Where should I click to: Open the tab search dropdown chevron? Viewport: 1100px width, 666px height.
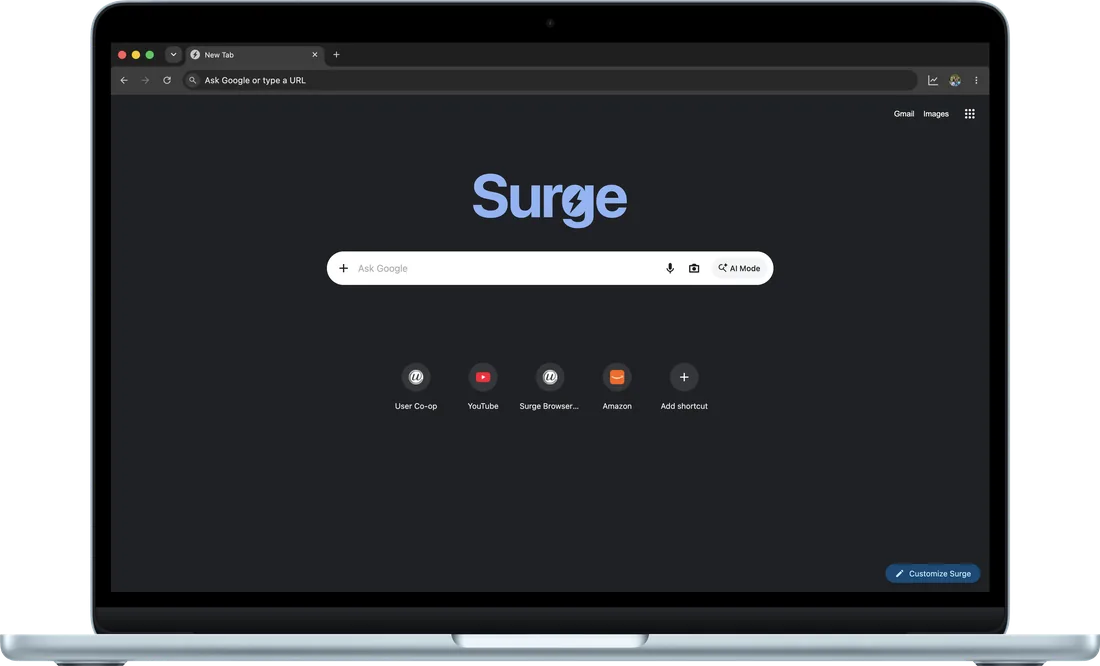(x=173, y=54)
